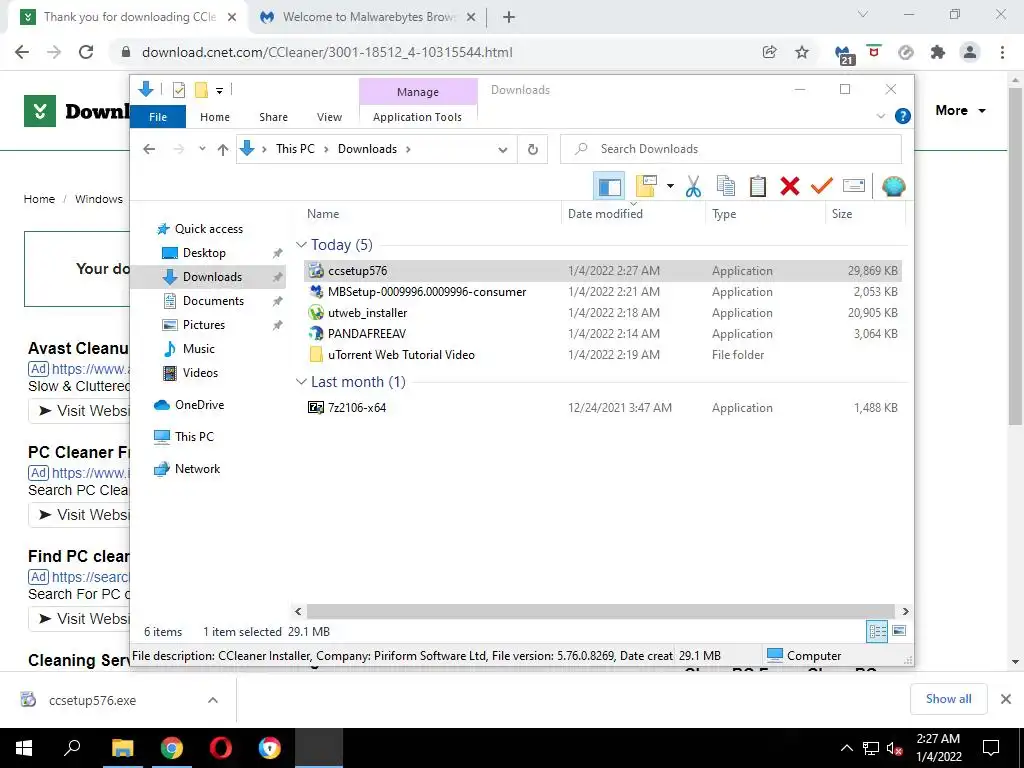Open Customize Quick Access Toolbar dropdown

[x=219, y=91]
